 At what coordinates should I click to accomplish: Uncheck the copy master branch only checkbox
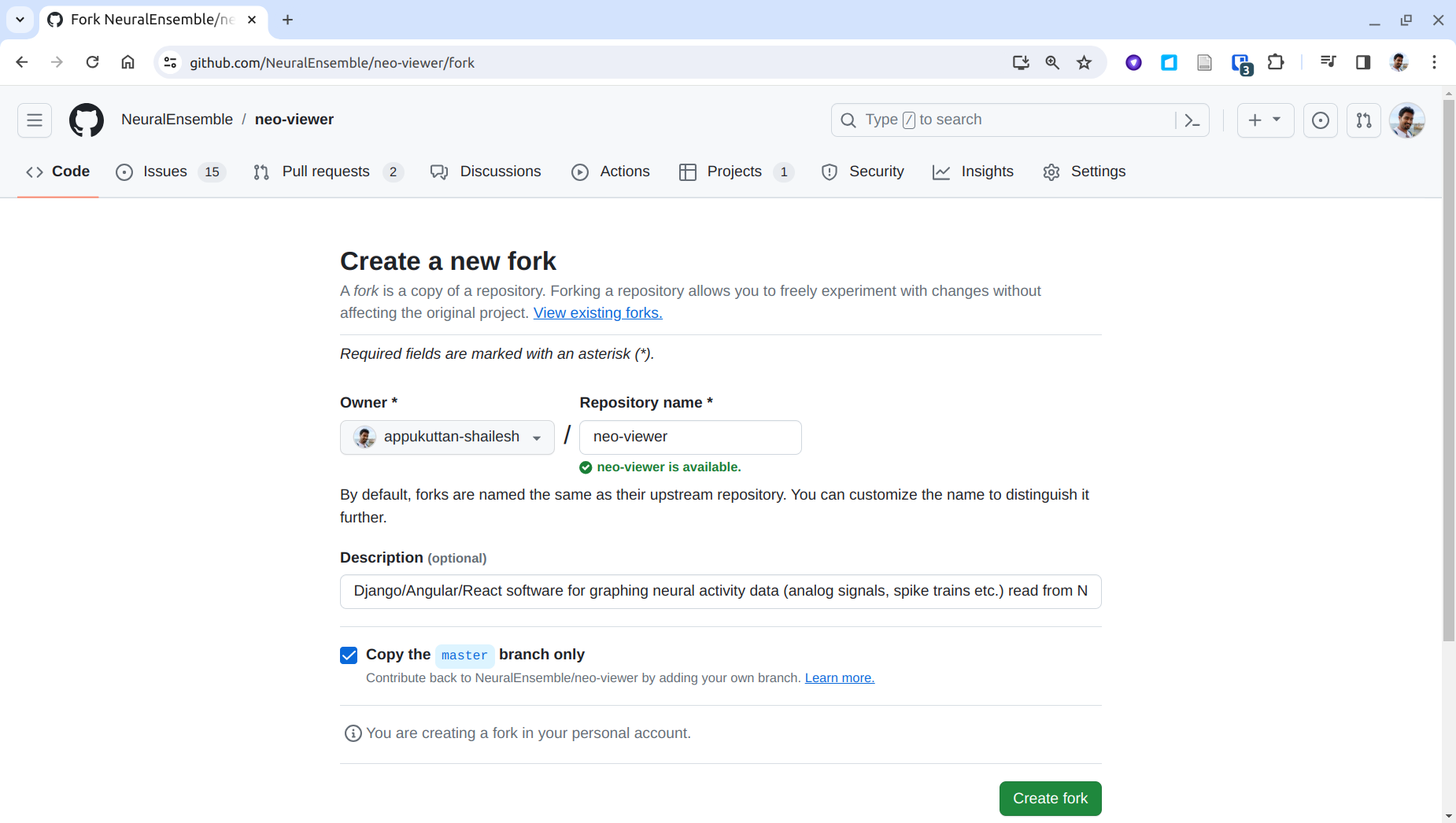click(349, 655)
